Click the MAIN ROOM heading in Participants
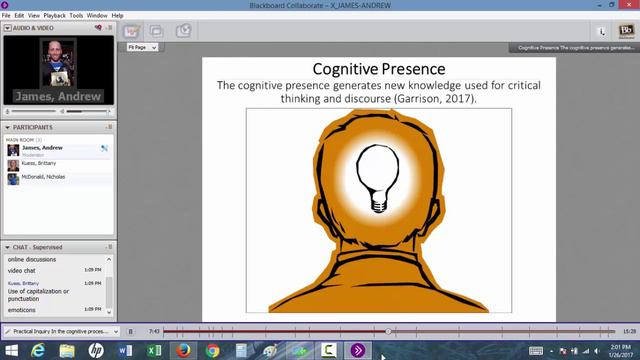The image size is (640, 360). coord(24,140)
